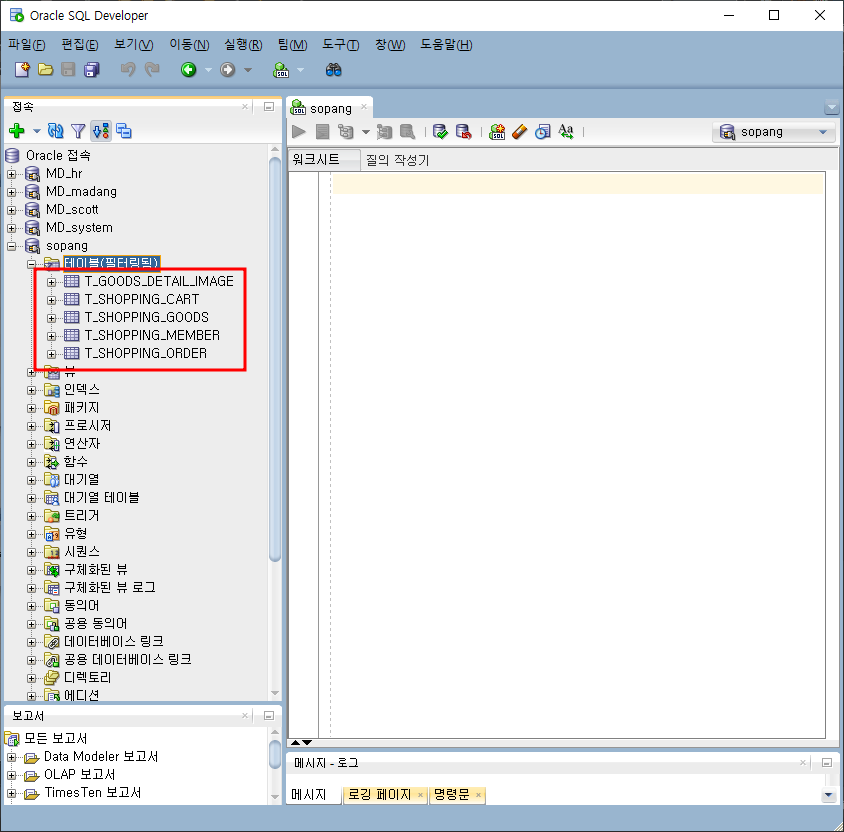This screenshot has width=844, height=832.
Task: Expand the MD_scott connection node
Action: click(x=11, y=210)
